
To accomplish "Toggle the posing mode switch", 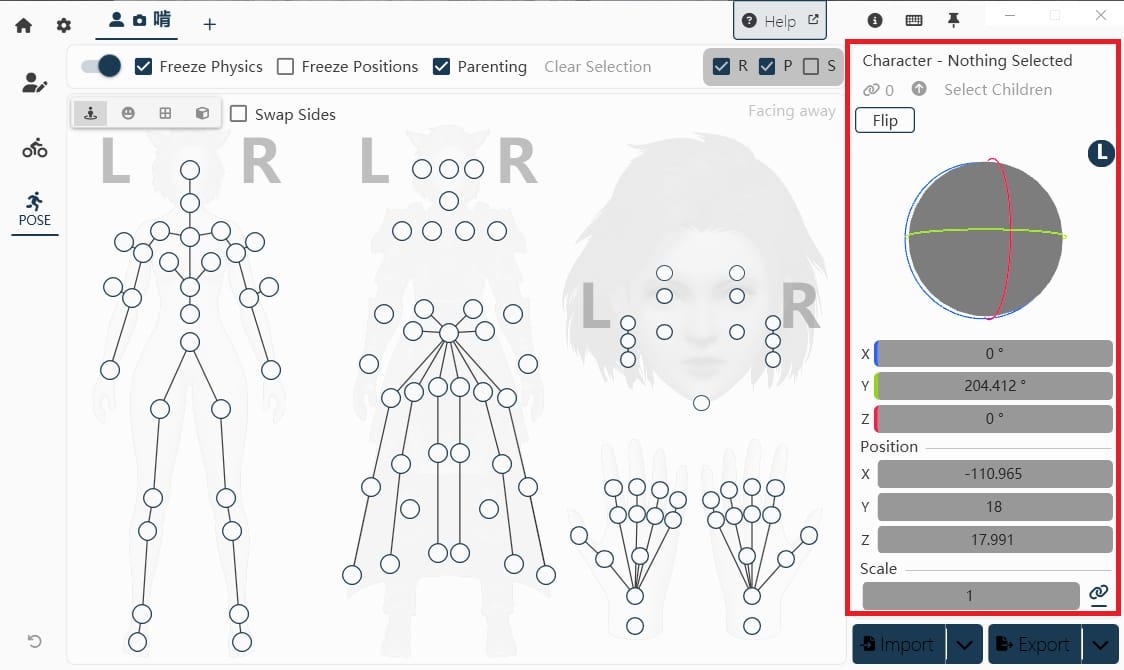I will pos(101,67).
